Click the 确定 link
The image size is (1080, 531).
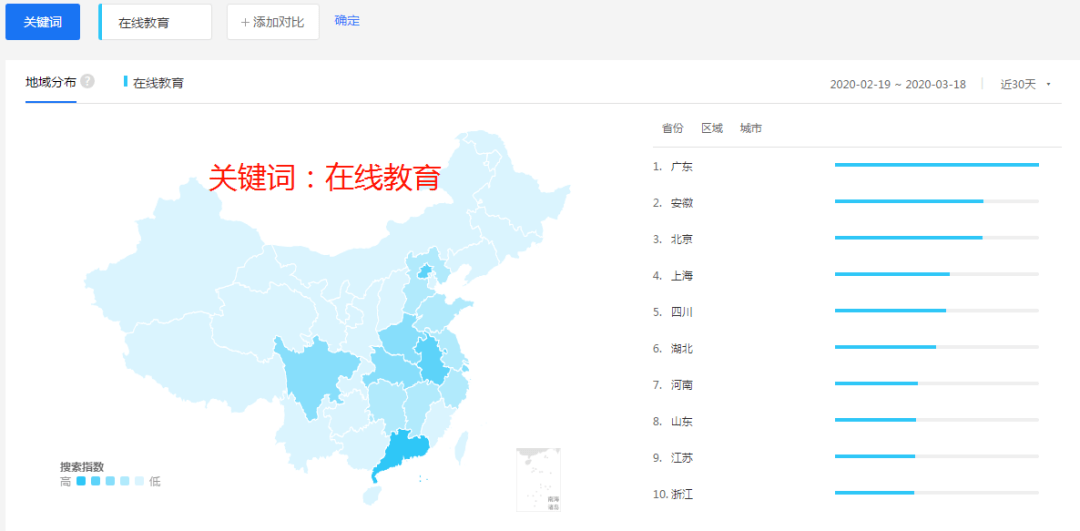click(x=347, y=20)
